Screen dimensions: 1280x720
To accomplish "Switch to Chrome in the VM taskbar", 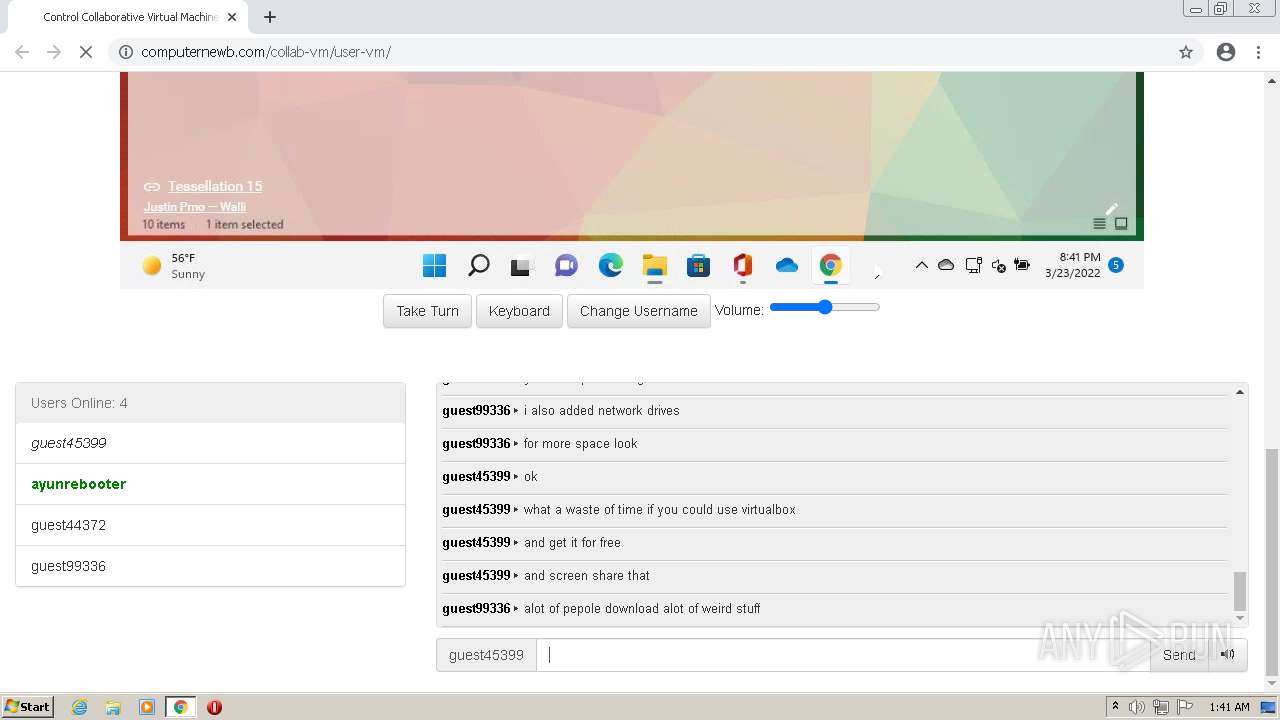I will [x=830, y=265].
